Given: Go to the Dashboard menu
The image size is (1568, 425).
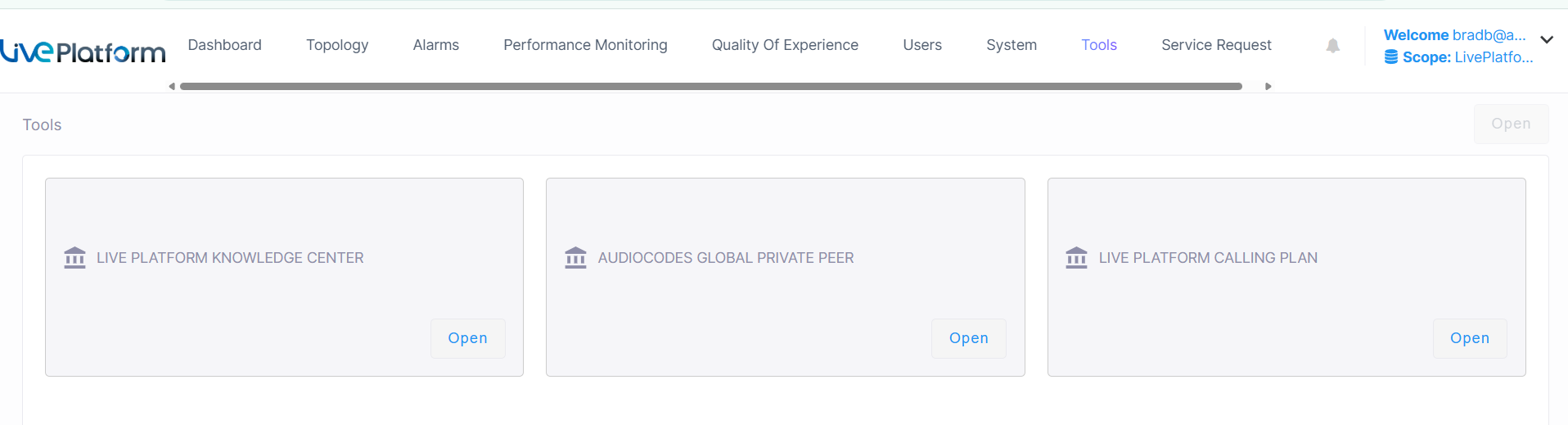Looking at the screenshot, I should tap(224, 45).
